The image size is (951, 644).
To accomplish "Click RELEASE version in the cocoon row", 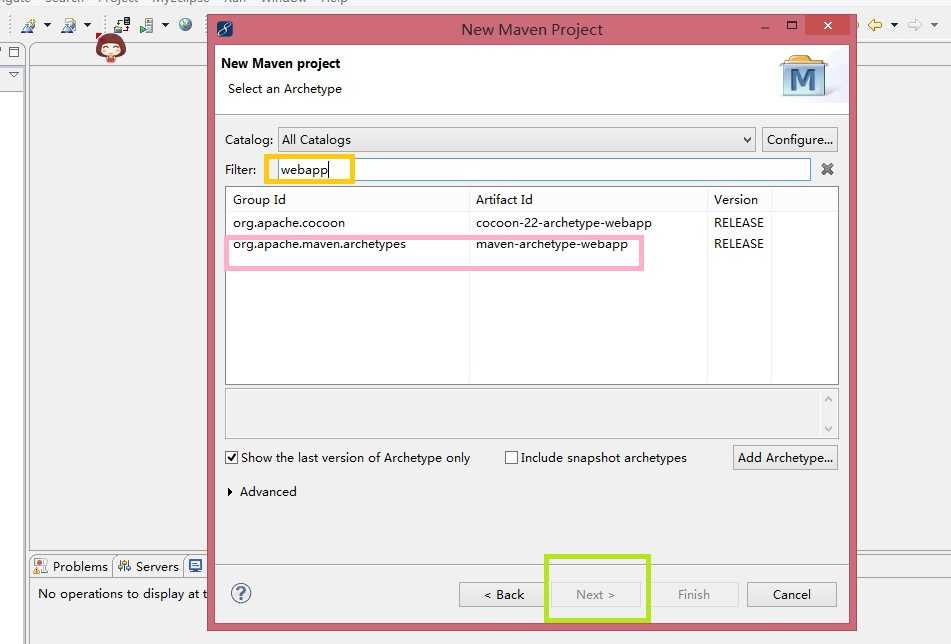I will click(738, 223).
